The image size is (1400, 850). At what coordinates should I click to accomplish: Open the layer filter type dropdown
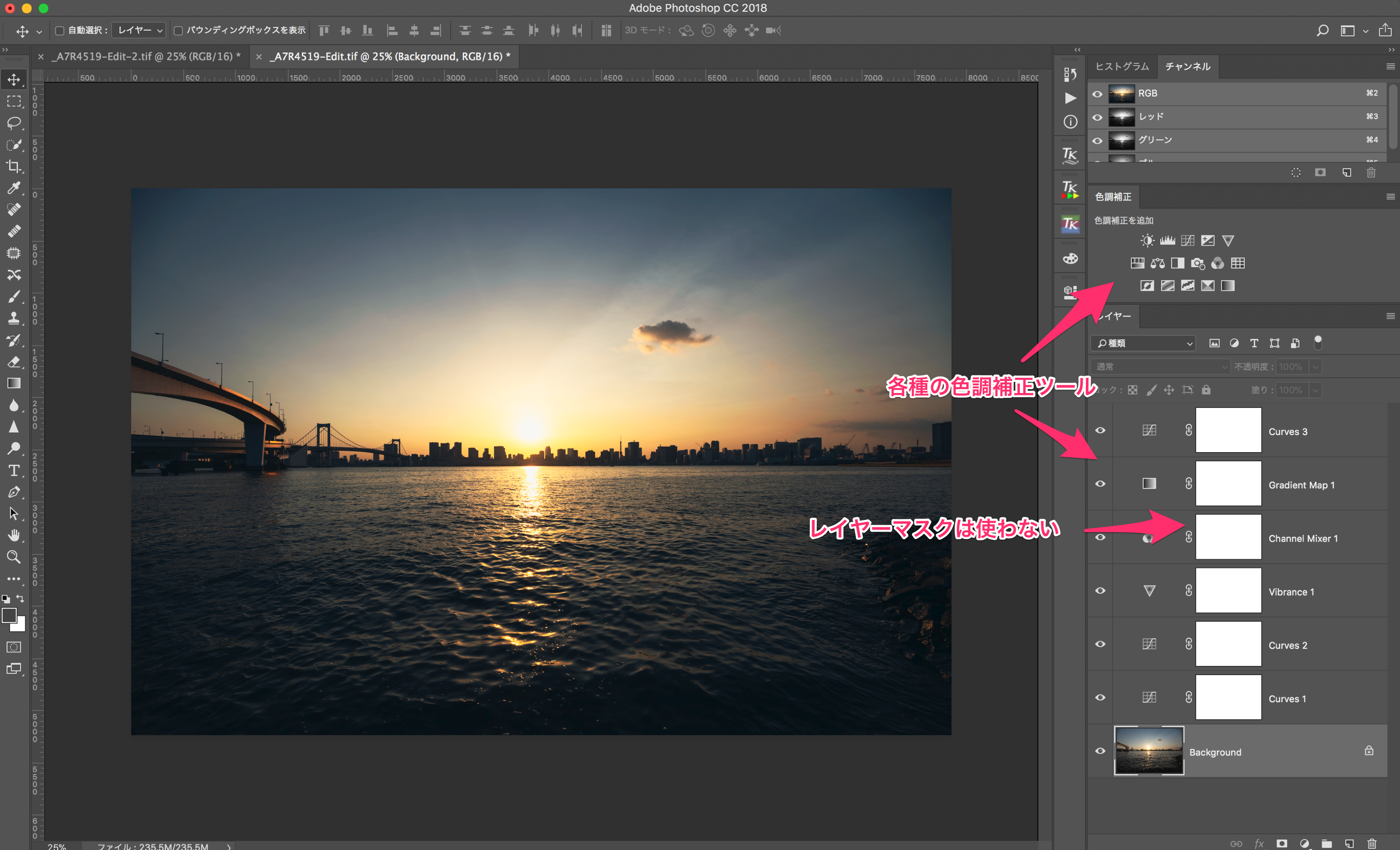(1143, 343)
